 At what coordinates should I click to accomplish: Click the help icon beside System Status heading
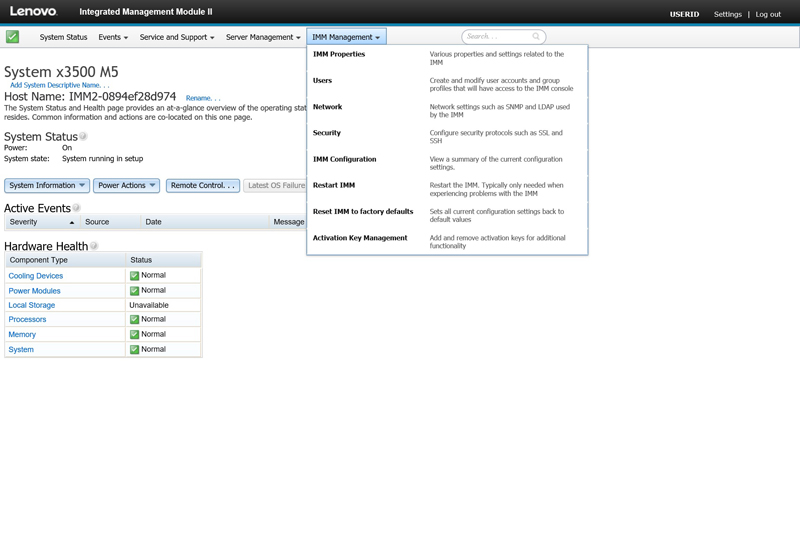(83, 136)
